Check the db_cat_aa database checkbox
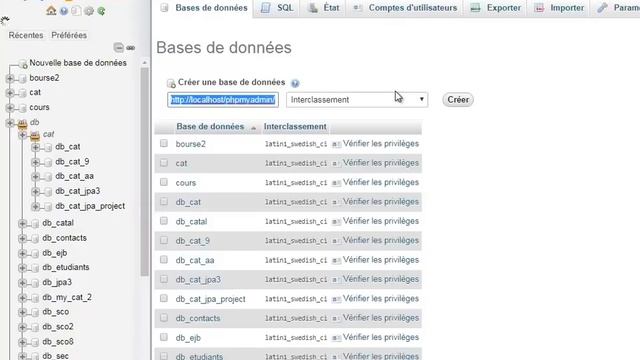 164,260
